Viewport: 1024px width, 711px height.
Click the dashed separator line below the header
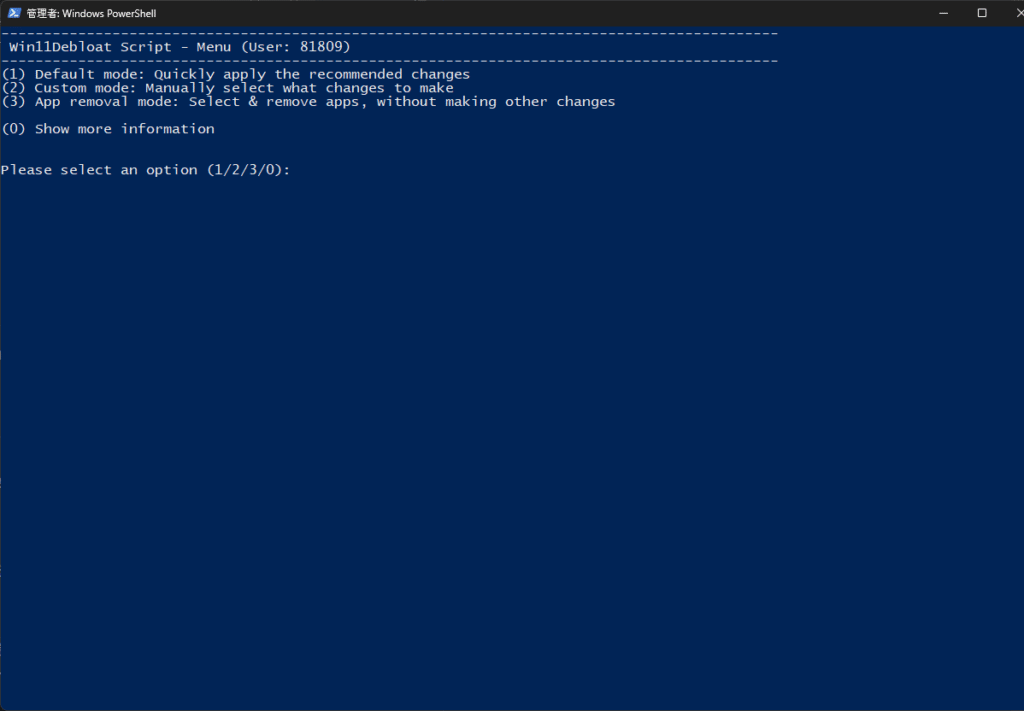390,60
